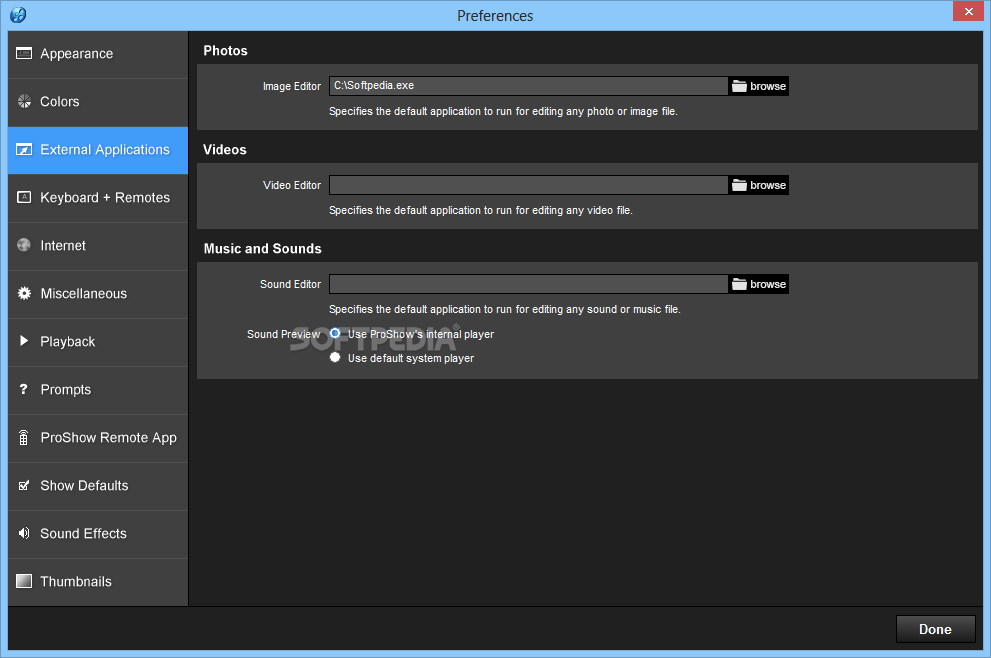Browse for a Sound Editor application

pos(758,284)
